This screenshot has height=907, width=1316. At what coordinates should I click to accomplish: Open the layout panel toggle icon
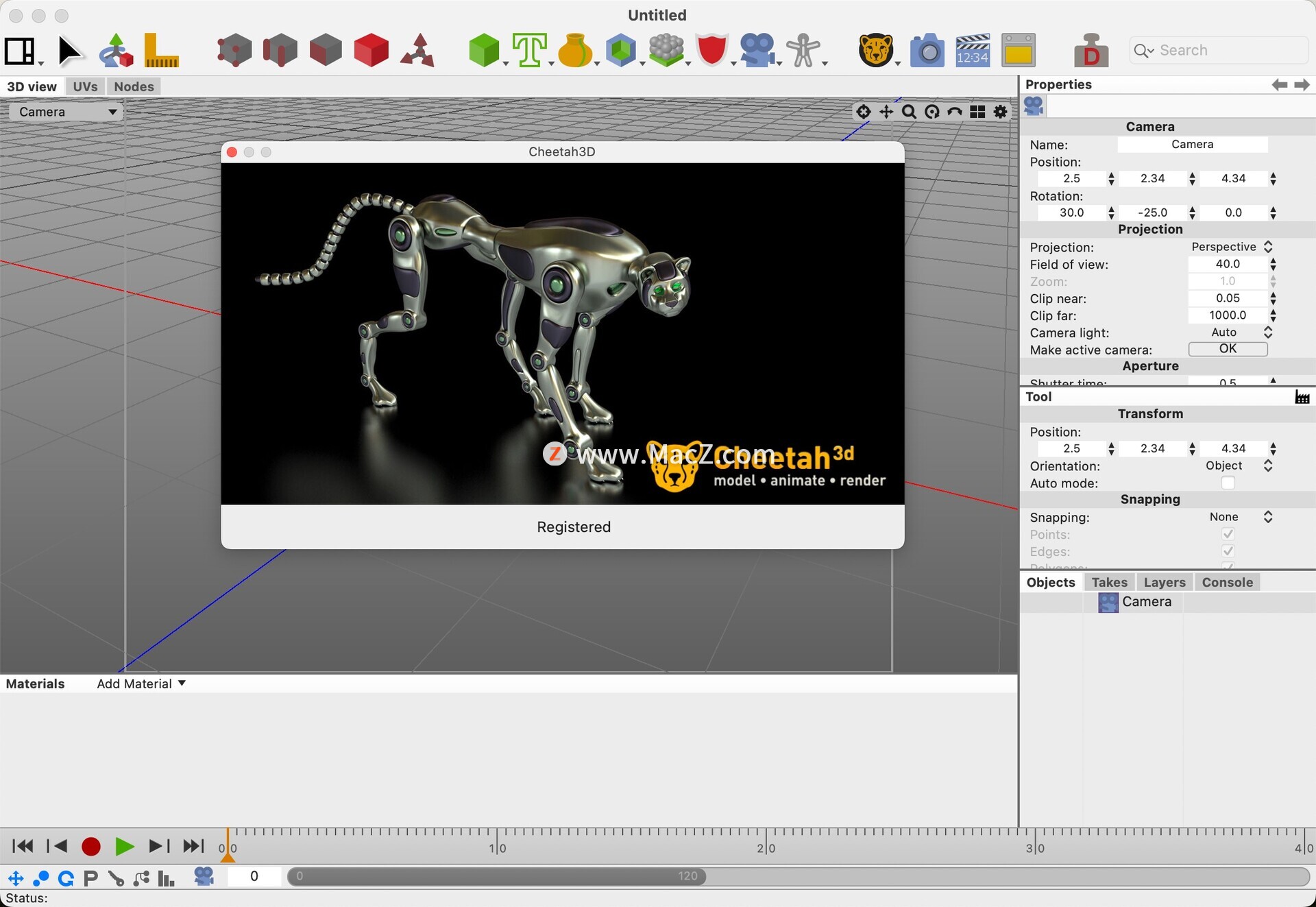21,51
